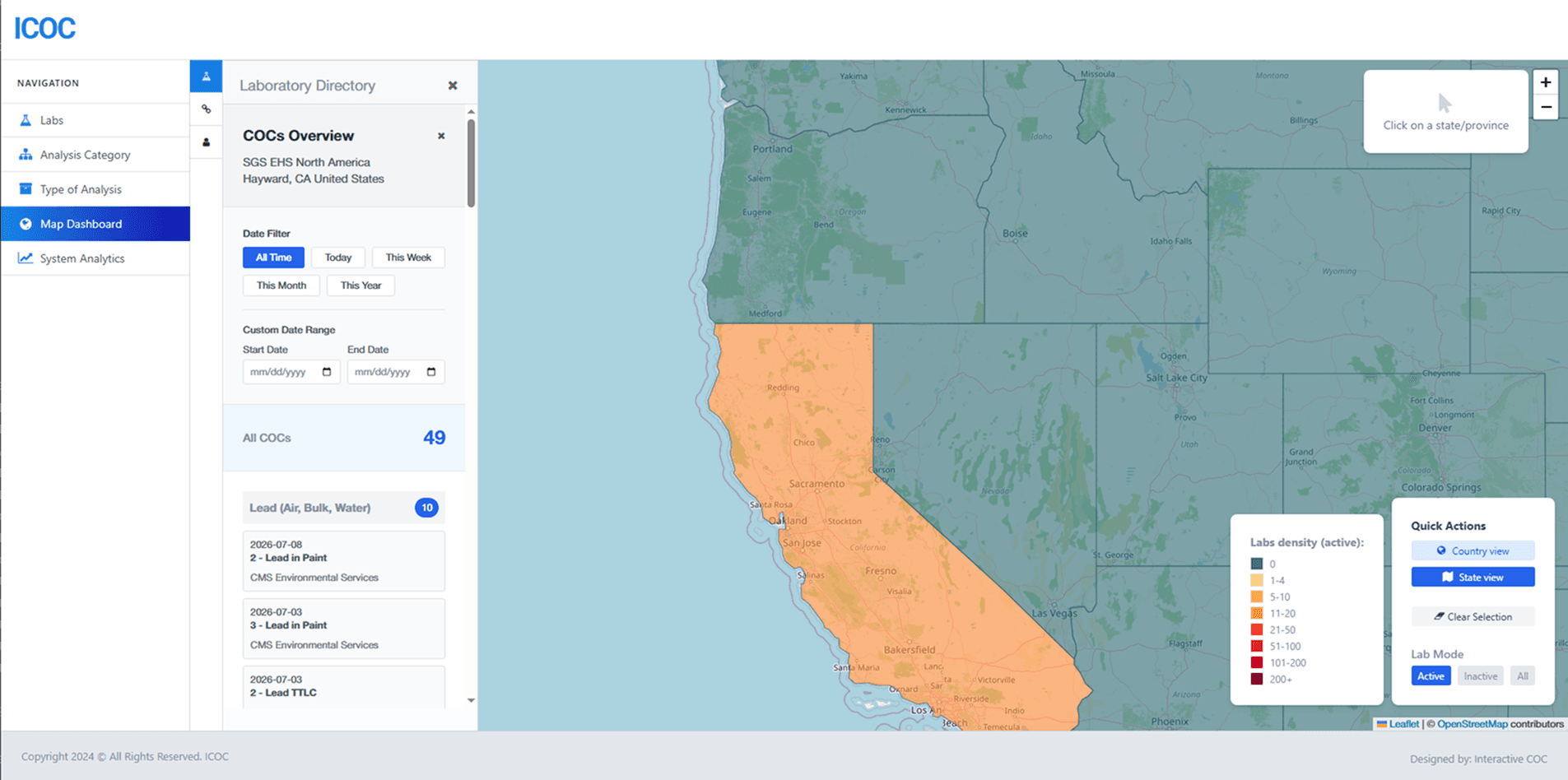Click the 21-50 density legend swatch
Screen dimensions: 1568x780
pyautogui.click(x=1257, y=629)
